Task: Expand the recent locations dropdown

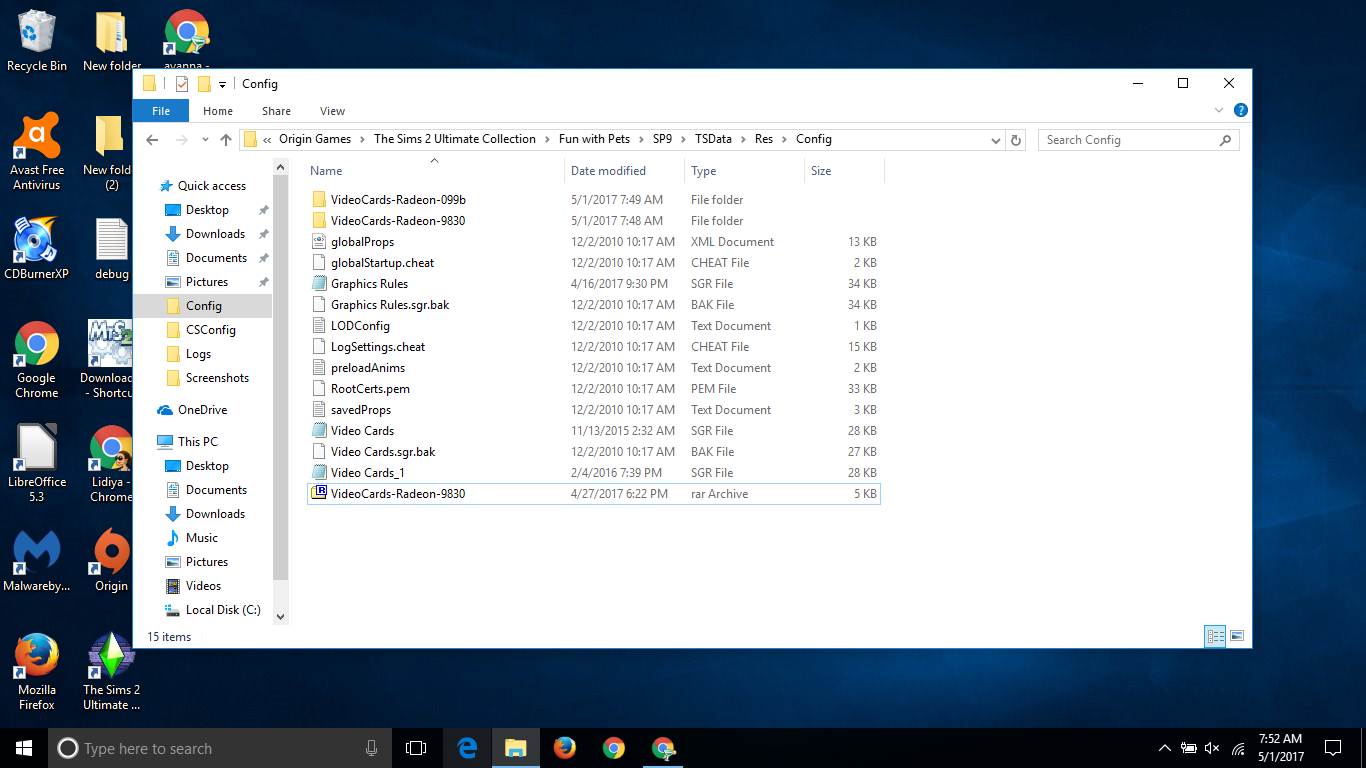Action: [205, 140]
